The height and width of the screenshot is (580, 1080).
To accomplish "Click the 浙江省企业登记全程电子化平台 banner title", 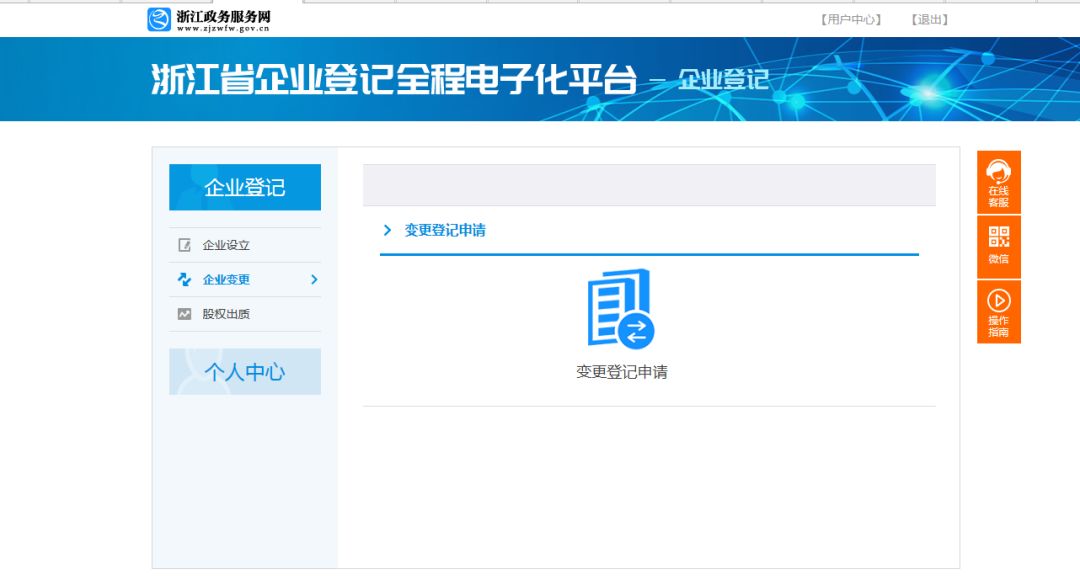I will 394,79.
